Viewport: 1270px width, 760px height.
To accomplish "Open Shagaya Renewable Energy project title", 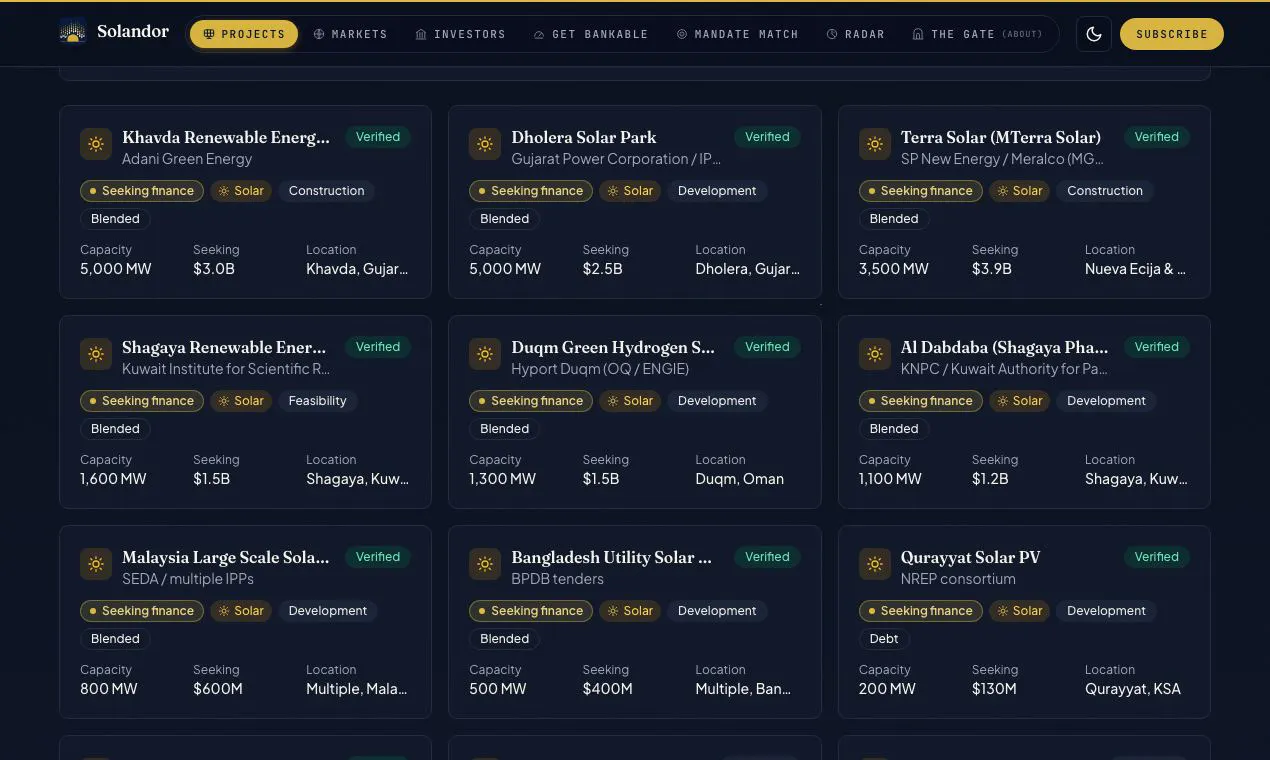I will (x=224, y=347).
